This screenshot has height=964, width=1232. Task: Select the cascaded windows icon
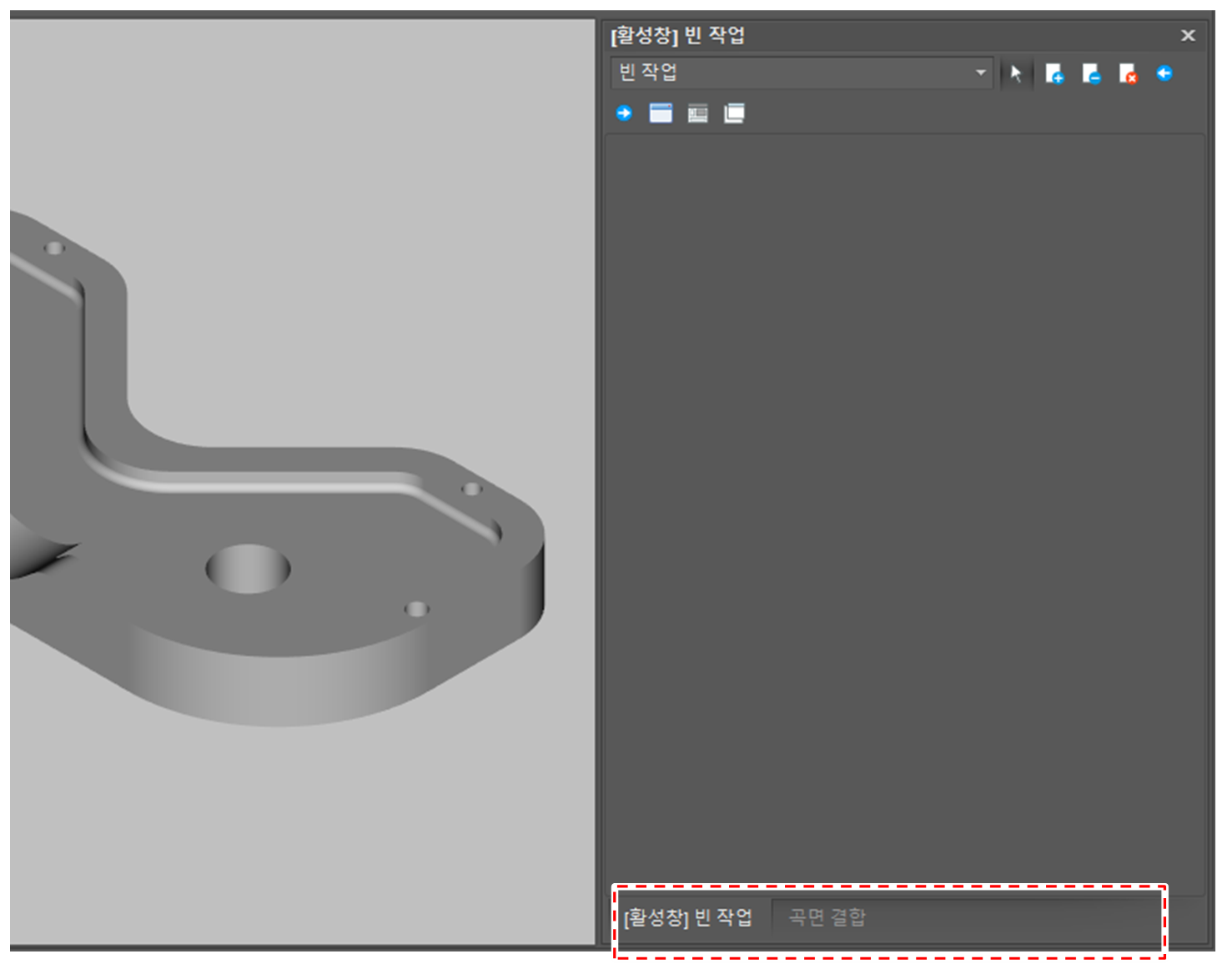click(x=734, y=113)
